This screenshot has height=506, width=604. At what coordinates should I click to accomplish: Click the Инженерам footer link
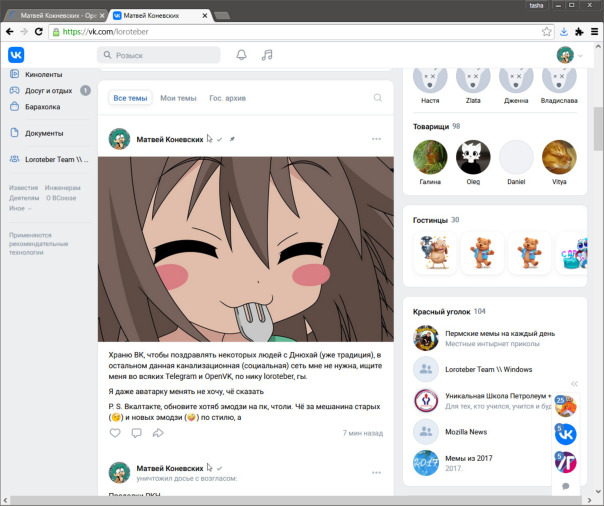pos(62,188)
